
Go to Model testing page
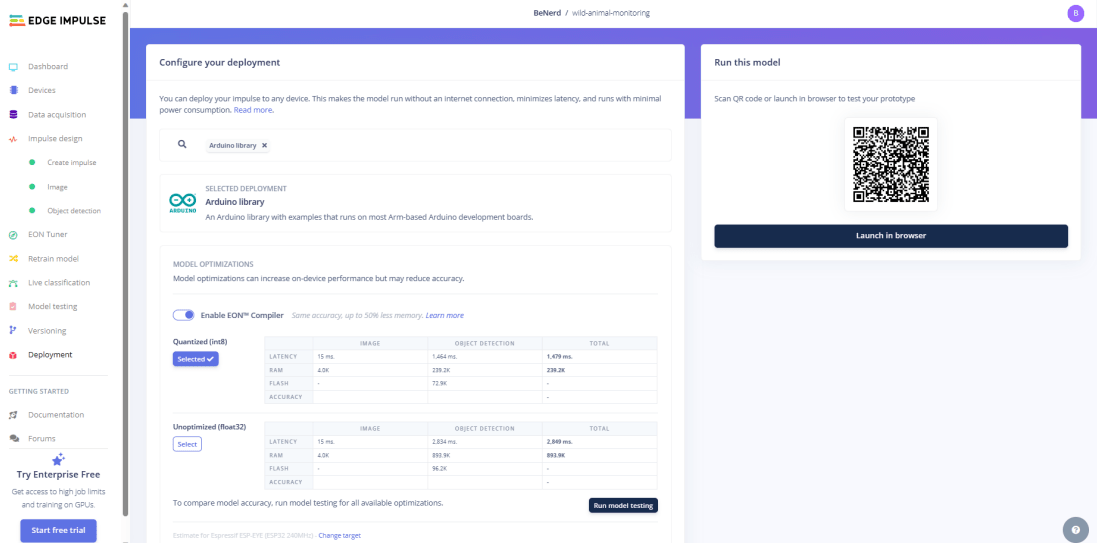click(52, 306)
